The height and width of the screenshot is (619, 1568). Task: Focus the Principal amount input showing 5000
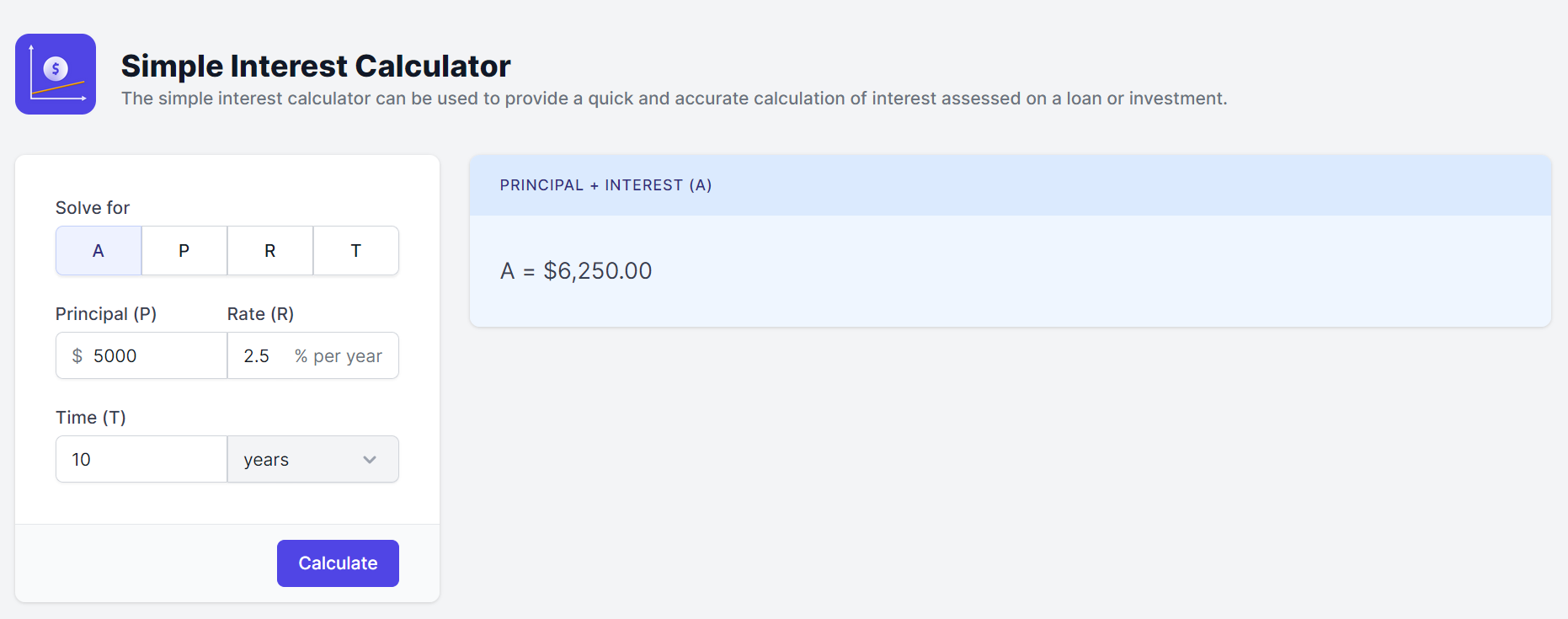coord(152,356)
